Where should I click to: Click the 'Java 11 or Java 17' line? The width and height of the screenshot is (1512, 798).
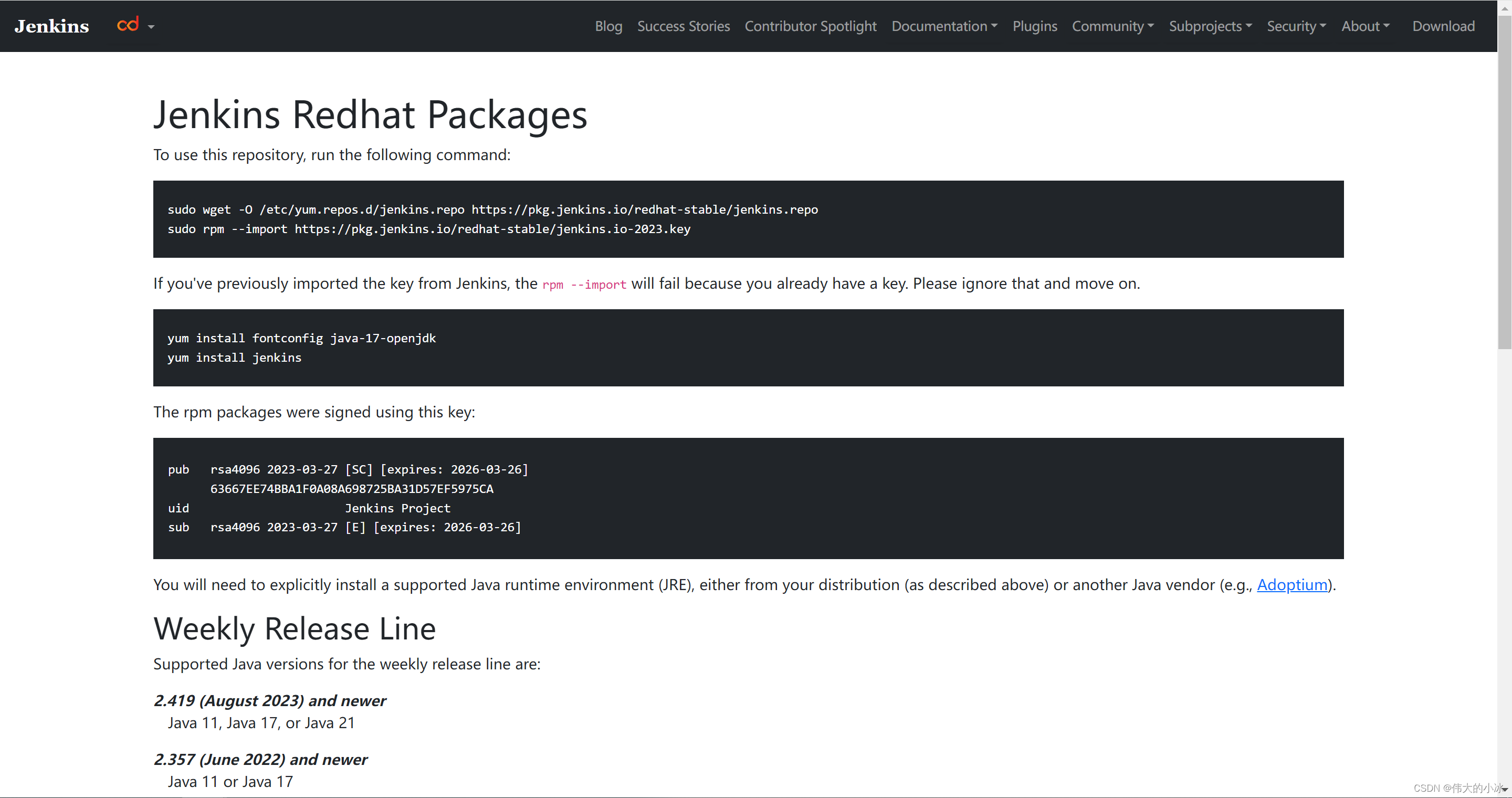click(x=230, y=782)
